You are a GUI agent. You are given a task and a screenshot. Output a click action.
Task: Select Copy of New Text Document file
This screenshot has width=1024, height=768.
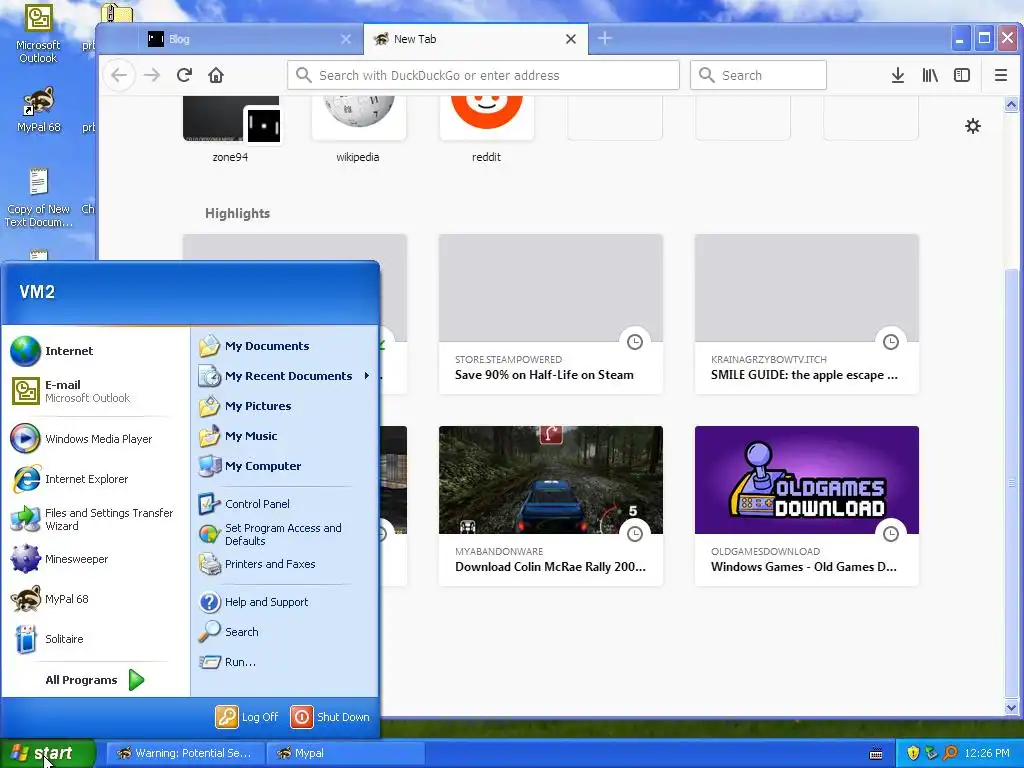coord(39,197)
